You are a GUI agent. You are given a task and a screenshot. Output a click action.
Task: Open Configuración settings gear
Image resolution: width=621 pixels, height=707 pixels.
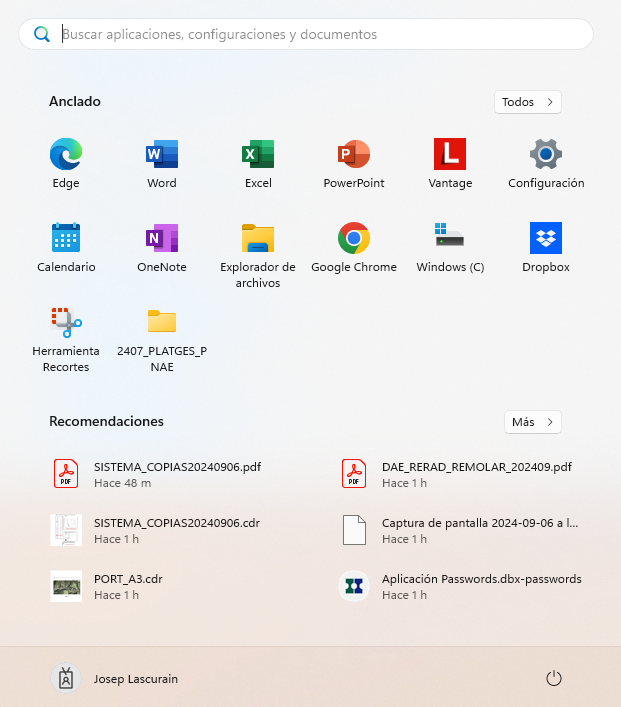pos(546,154)
